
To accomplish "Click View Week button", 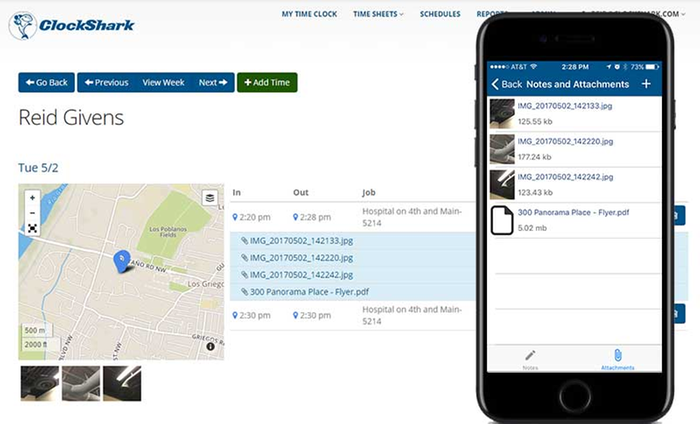I will pos(163,83).
